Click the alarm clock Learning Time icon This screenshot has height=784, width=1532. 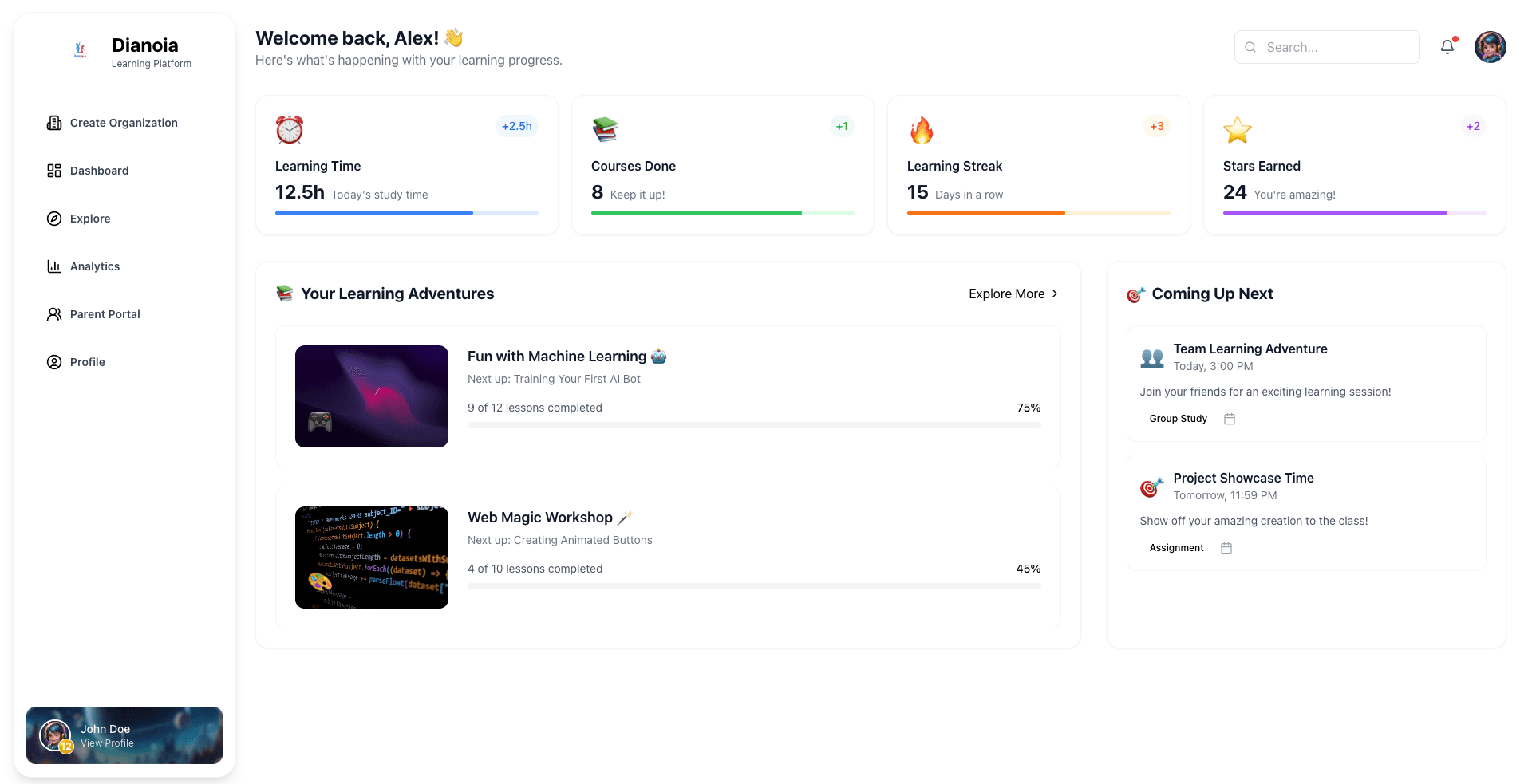(290, 129)
